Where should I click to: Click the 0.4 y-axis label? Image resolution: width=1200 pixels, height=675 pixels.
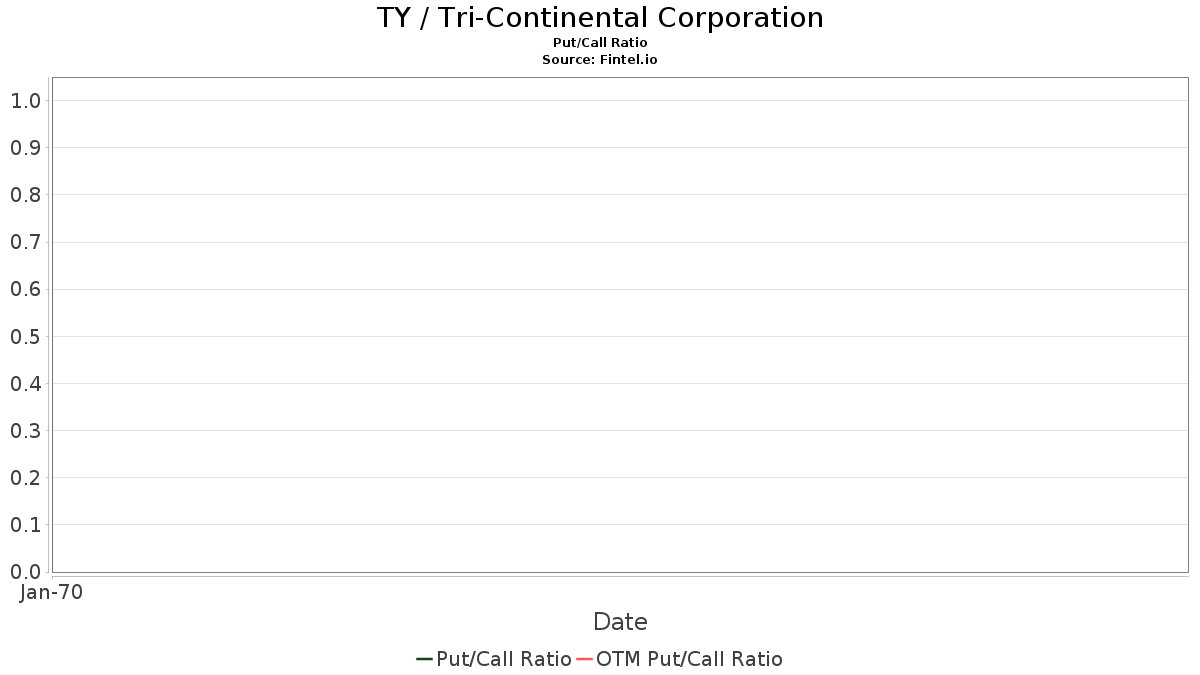pyautogui.click(x=25, y=384)
